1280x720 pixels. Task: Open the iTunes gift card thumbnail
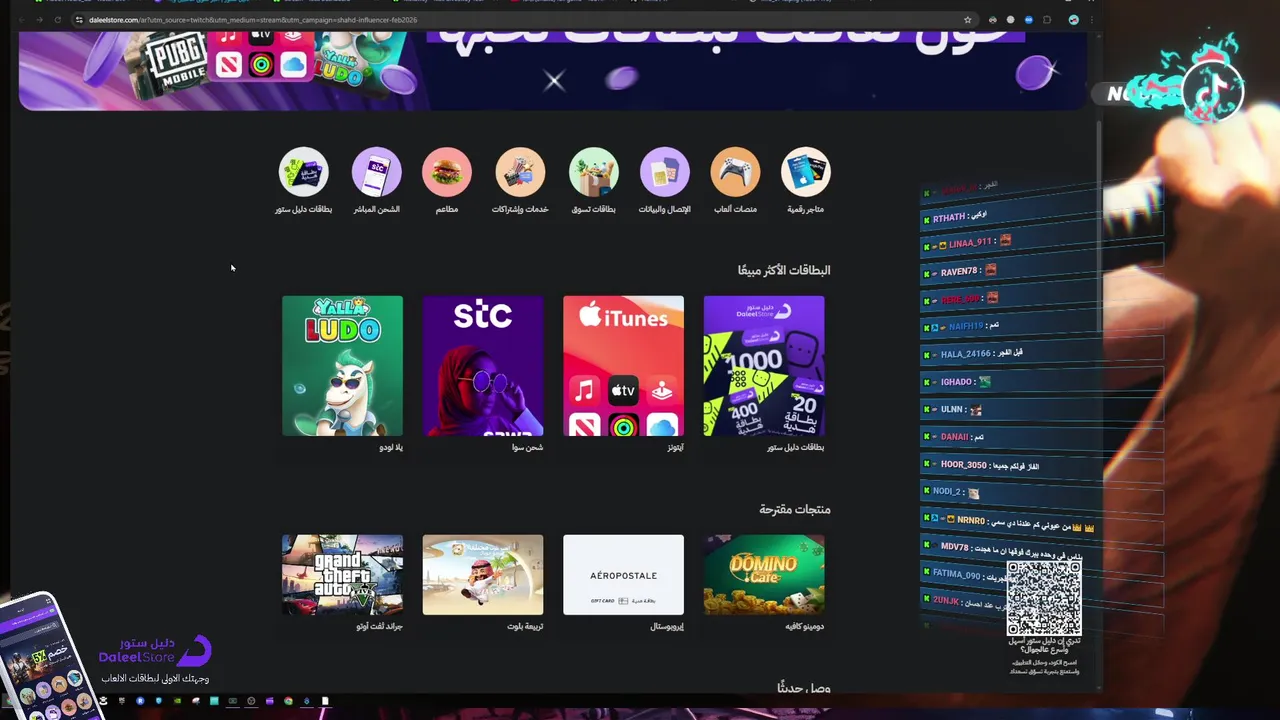(x=623, y=366)
